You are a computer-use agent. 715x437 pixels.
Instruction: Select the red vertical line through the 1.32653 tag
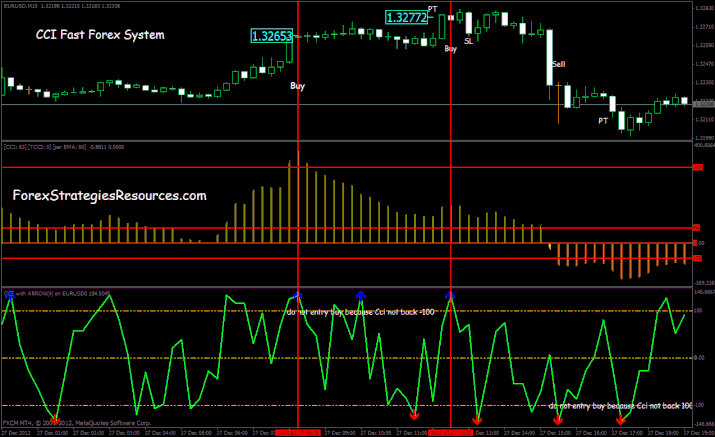pyautogui.click(x=298, y=214)
